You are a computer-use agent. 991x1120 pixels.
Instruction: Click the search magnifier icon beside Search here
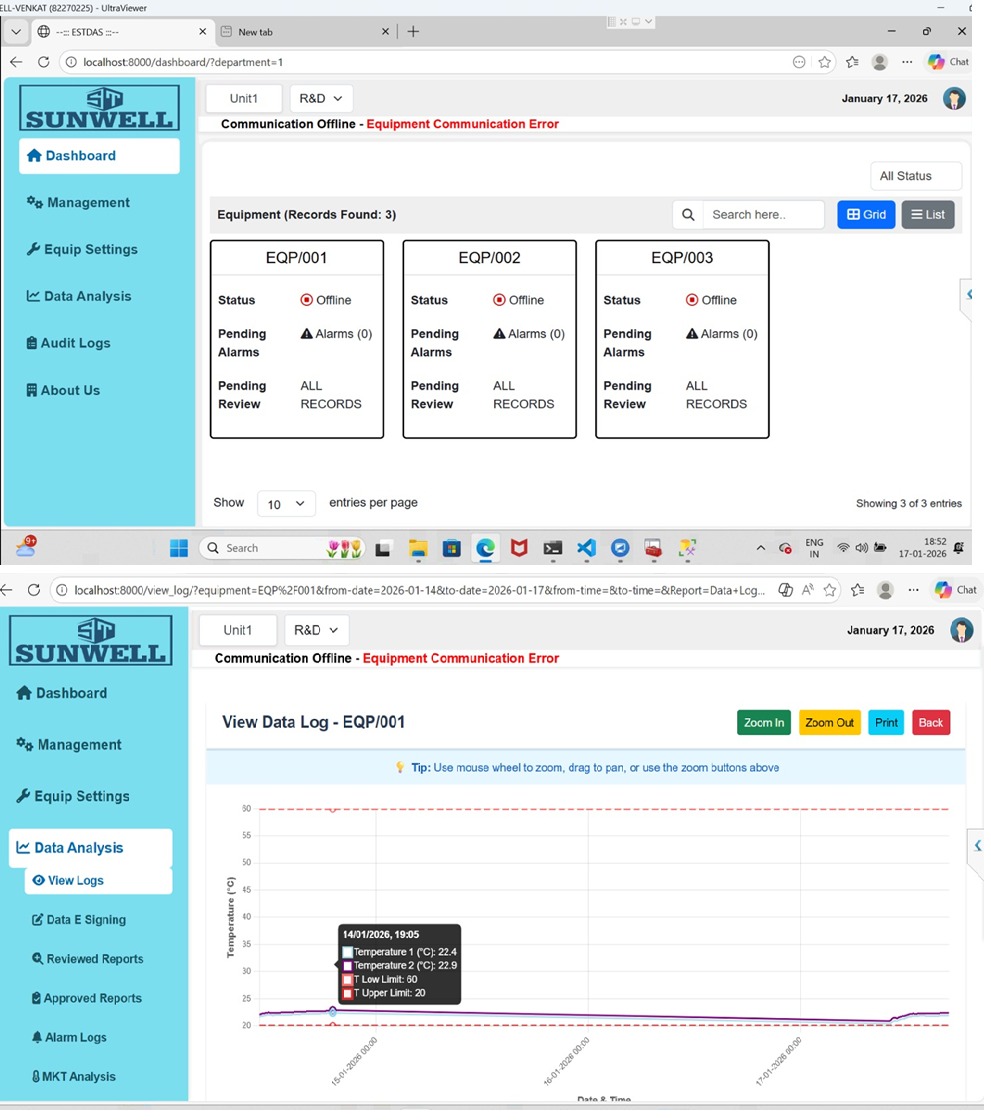pyautogui.click(x=688, y=215)
